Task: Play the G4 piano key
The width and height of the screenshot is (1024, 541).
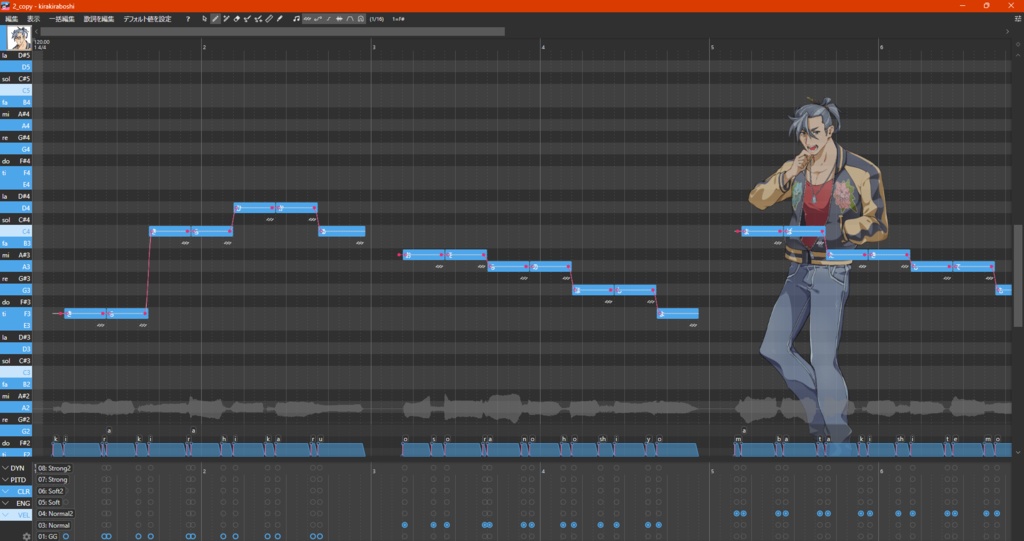Action: click(x=16, y=149)
